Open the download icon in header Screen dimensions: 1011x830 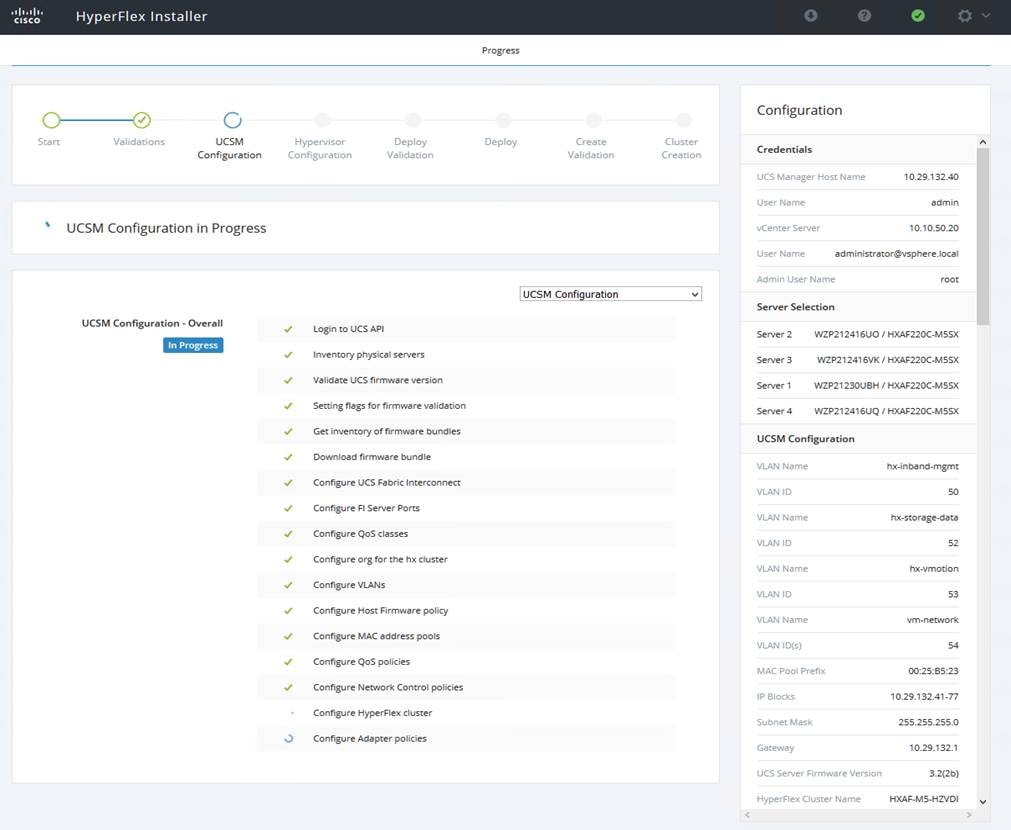(x=810, y=15)
